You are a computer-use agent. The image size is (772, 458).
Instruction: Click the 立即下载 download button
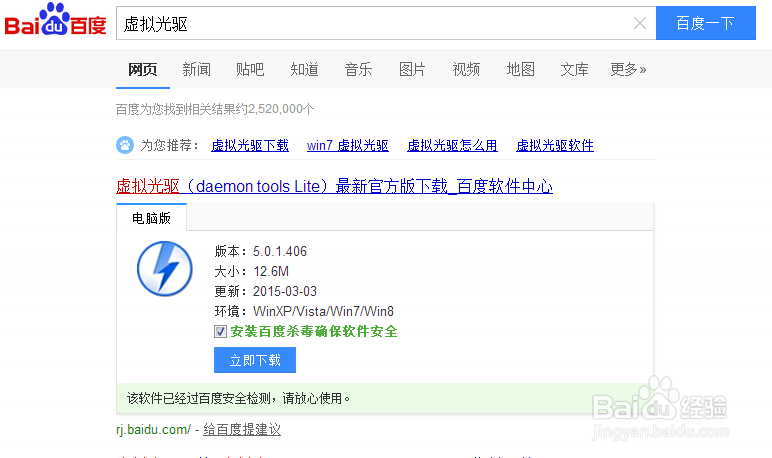255,360
